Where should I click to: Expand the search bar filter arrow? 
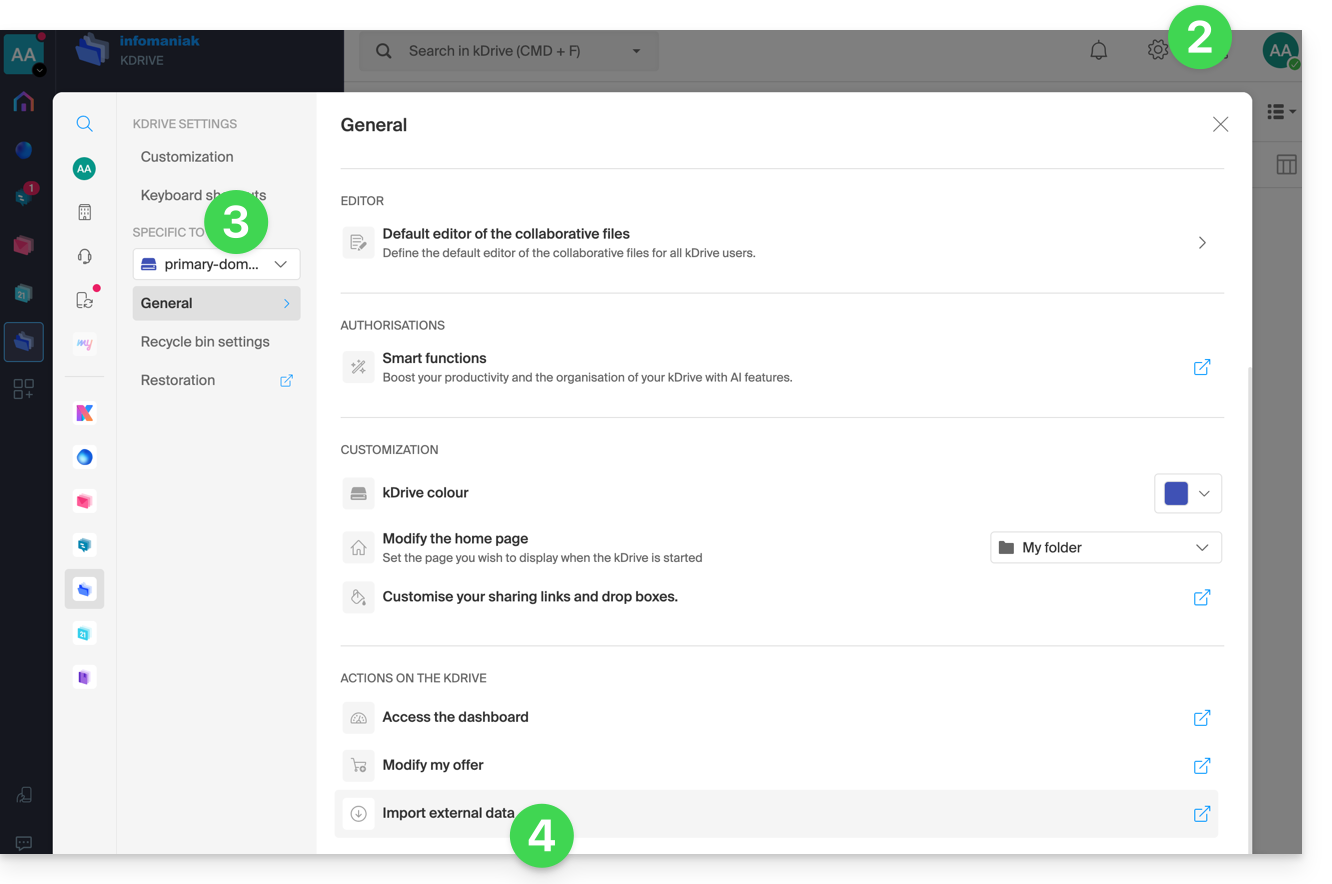[x=636, y=51]
